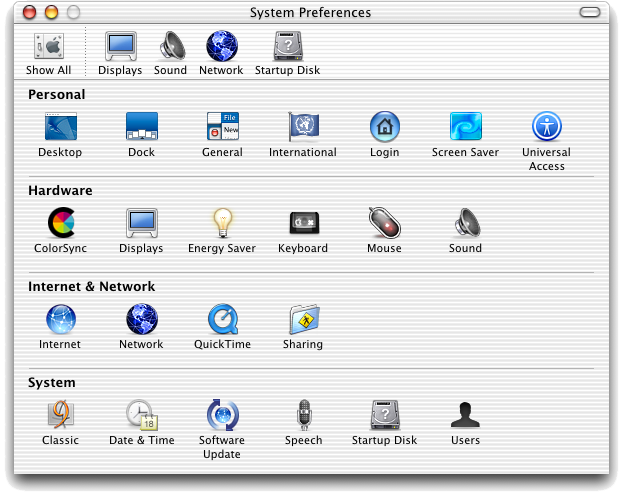623x497 pixels.
Task: Click the Personal section heading
Action: [56, 95]
